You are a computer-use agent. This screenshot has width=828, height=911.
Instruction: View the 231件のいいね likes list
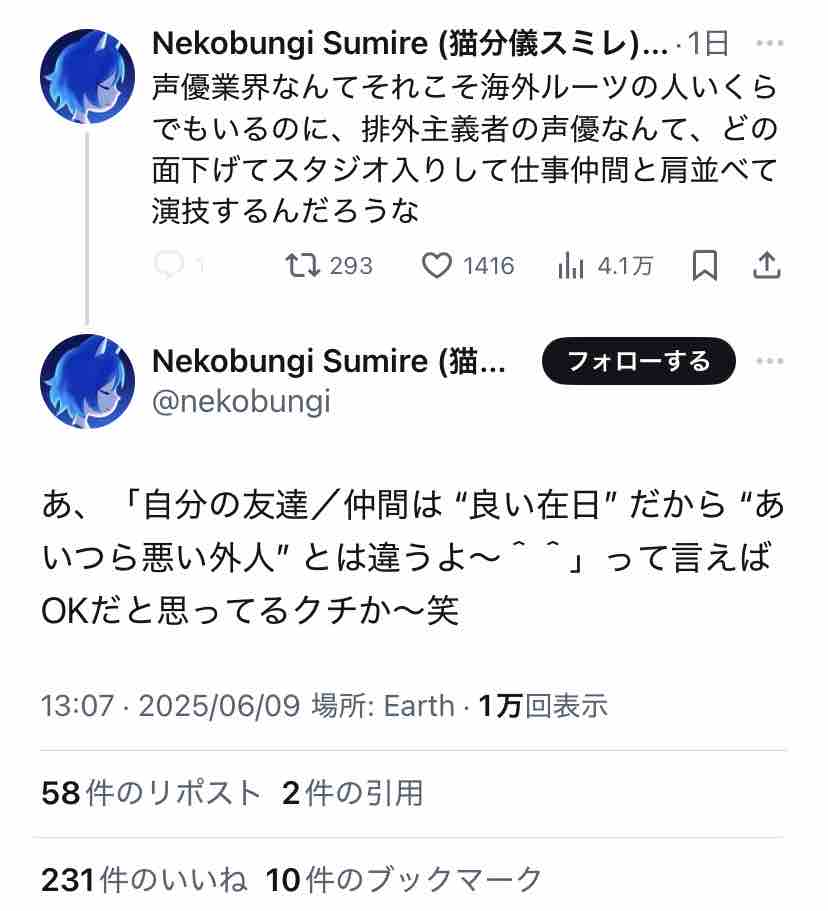[144, 880]
